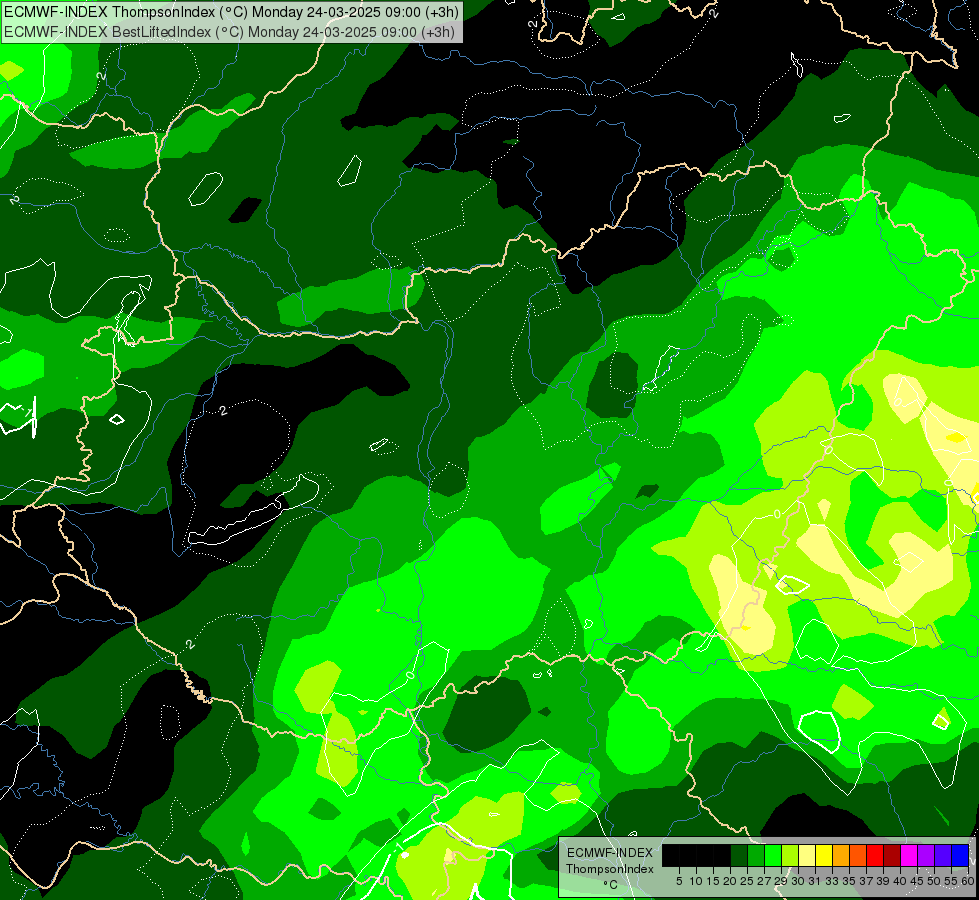The width and height of the screenshot is (979, 900).
Task: Click the legend tick value "15"
Action: click(x=714, y=881)
